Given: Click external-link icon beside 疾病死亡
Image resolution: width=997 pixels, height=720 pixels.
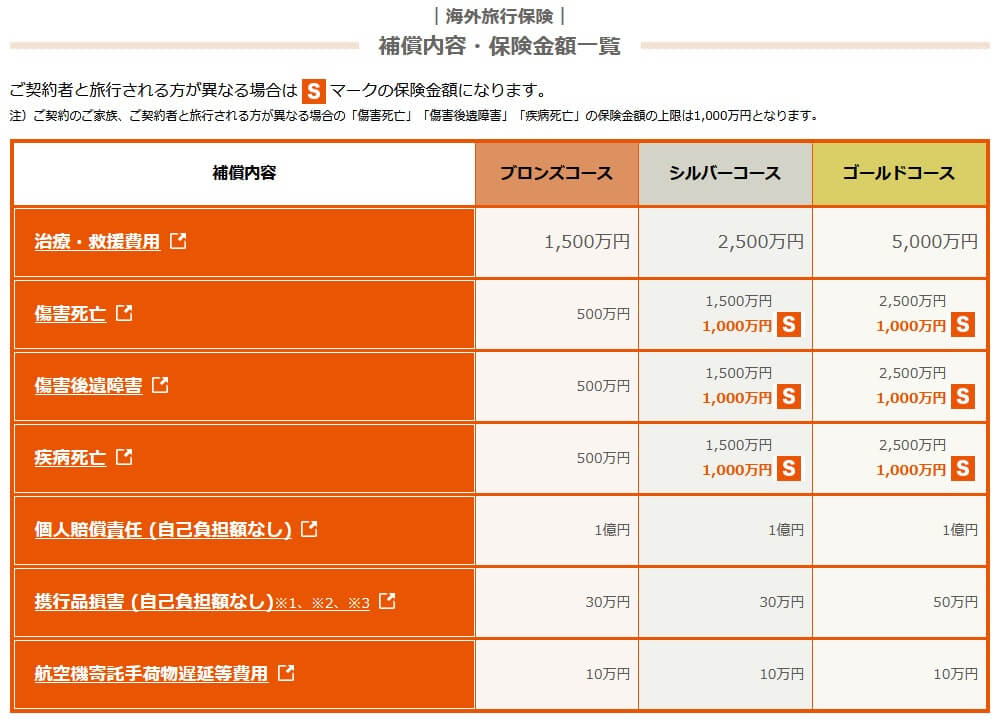Looking at the screenshot, I should (124, 457).
